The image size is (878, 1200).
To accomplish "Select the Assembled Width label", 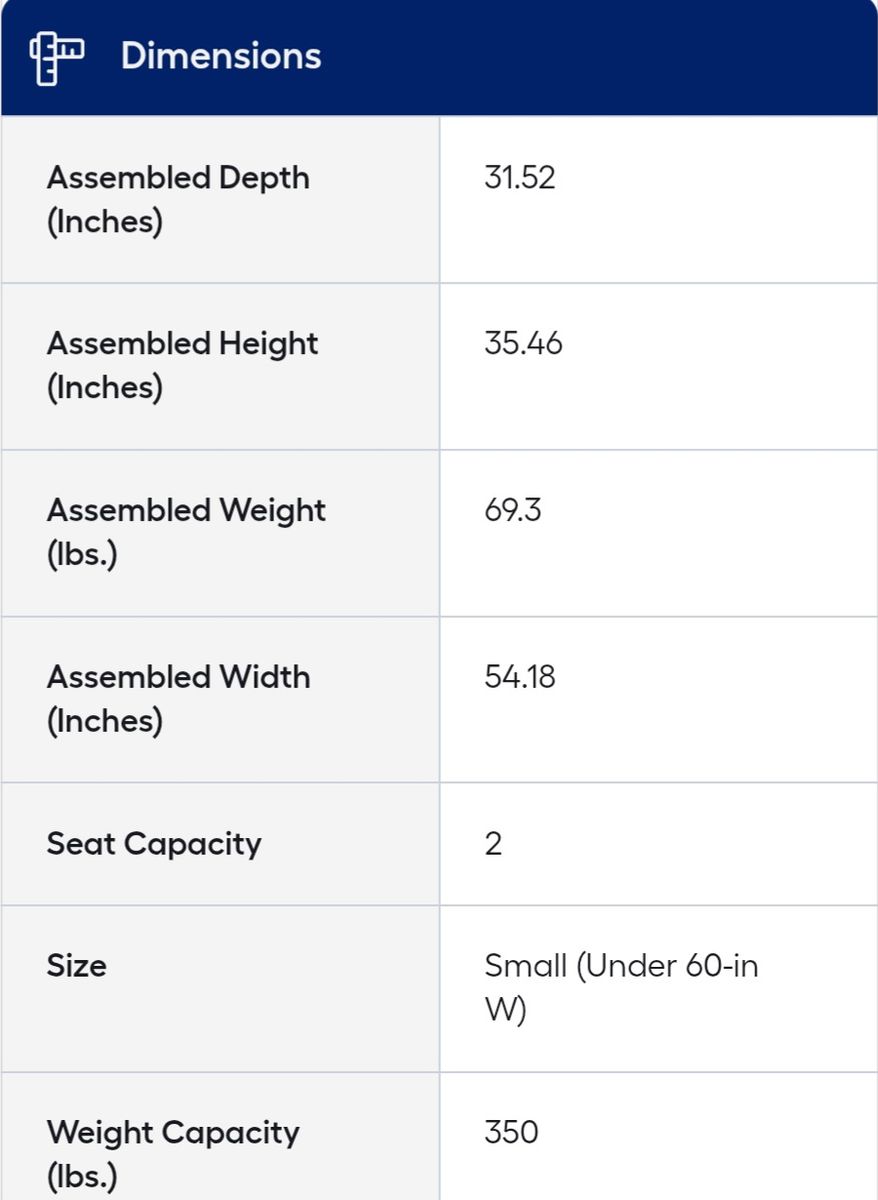I will point(178,678).
